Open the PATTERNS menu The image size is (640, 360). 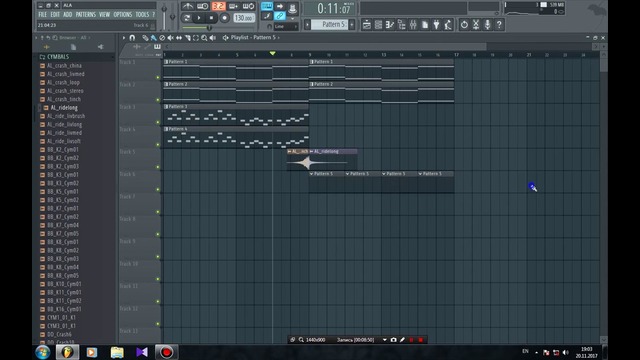(86, 15)
